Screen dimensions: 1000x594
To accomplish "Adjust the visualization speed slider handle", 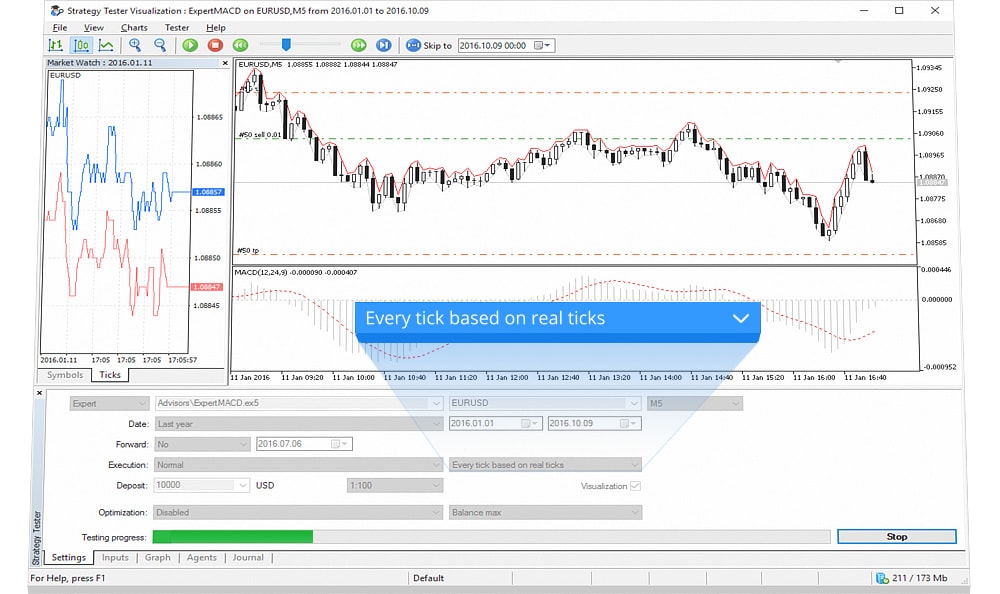I will pyautogui.click(x=286, y=44).
